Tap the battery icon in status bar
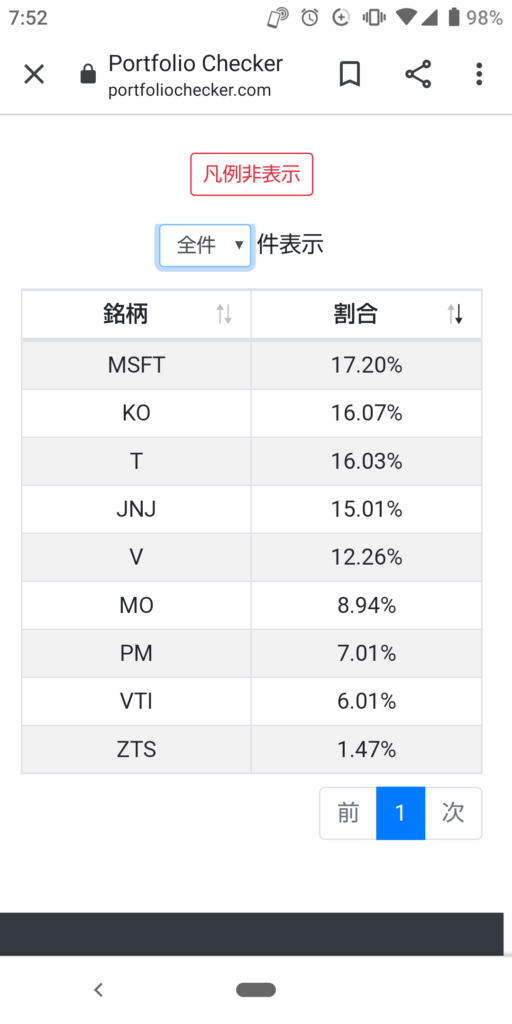The width and height of the screenshot is (512, 1024). pos(454,18)
